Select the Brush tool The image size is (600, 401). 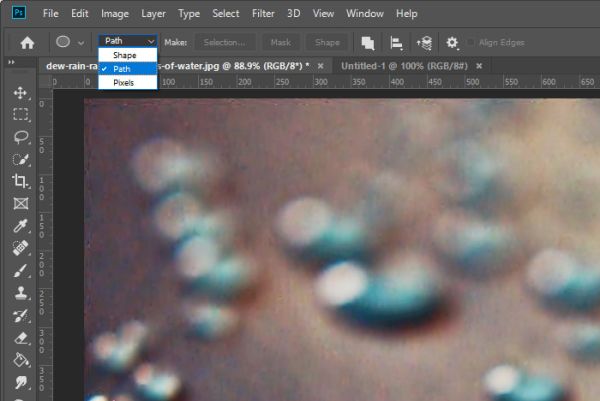(x=20, y=271)
